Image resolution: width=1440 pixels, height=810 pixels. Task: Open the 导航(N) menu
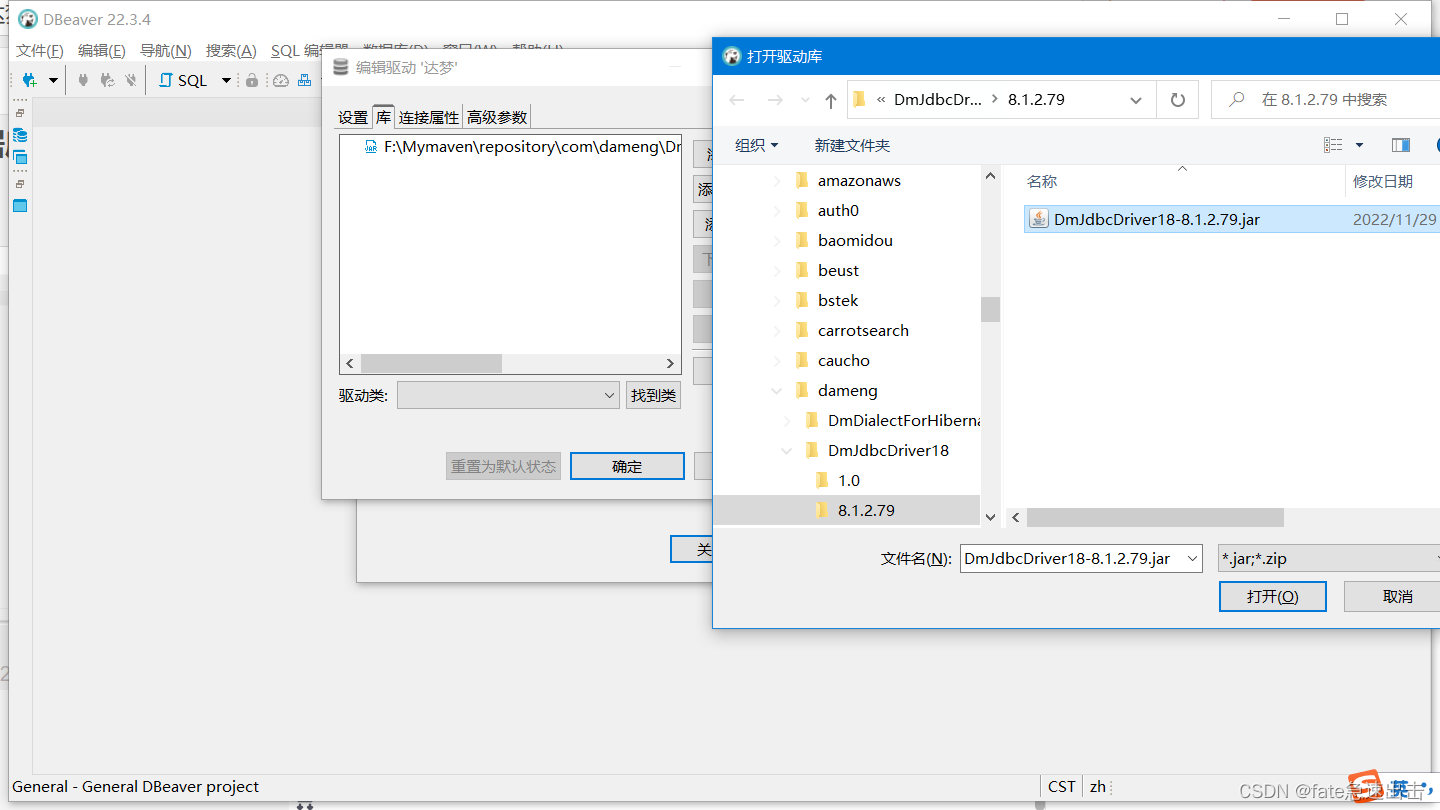(166, 51)
